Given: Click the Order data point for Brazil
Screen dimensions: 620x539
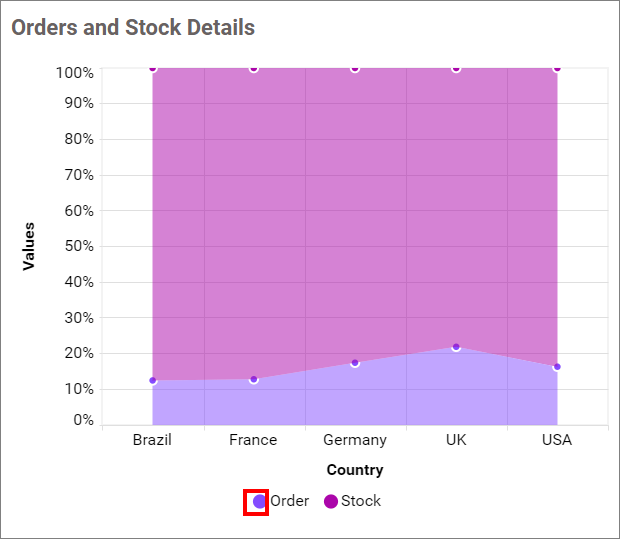Looking at the screenshot, I should (x=153, y=380).
